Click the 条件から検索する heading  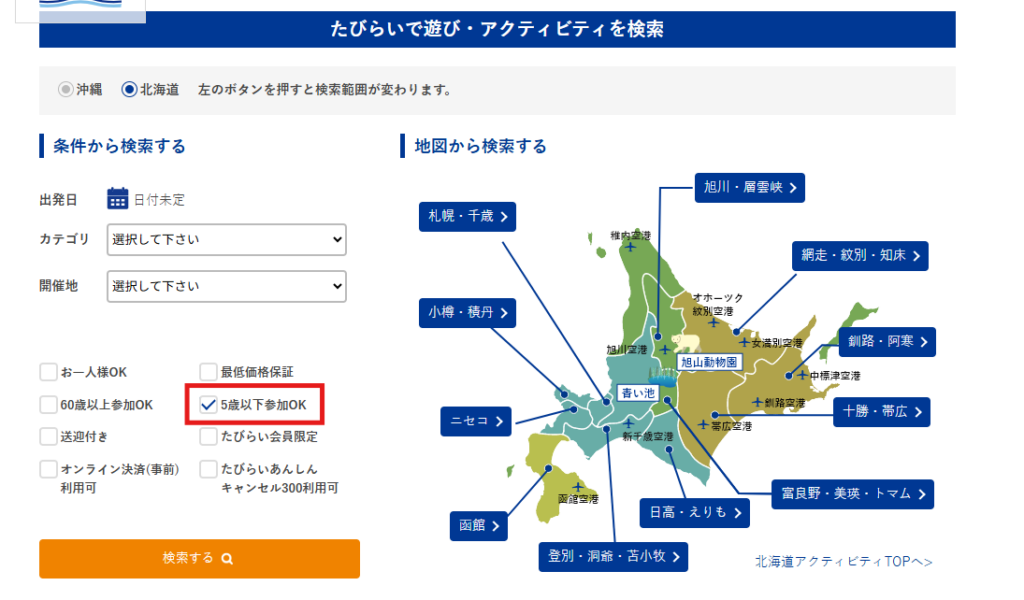(119, 146)
